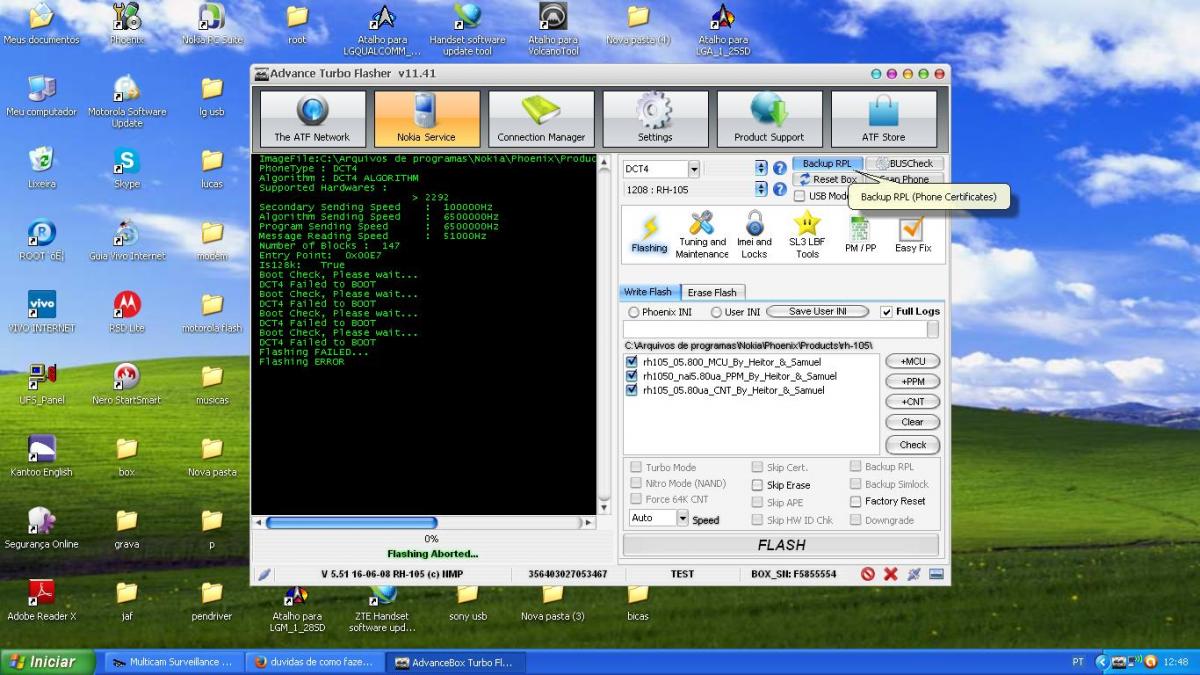Open the Iniciar start button
Viewport: 1200px width, 675px height.
pos(47,662)
